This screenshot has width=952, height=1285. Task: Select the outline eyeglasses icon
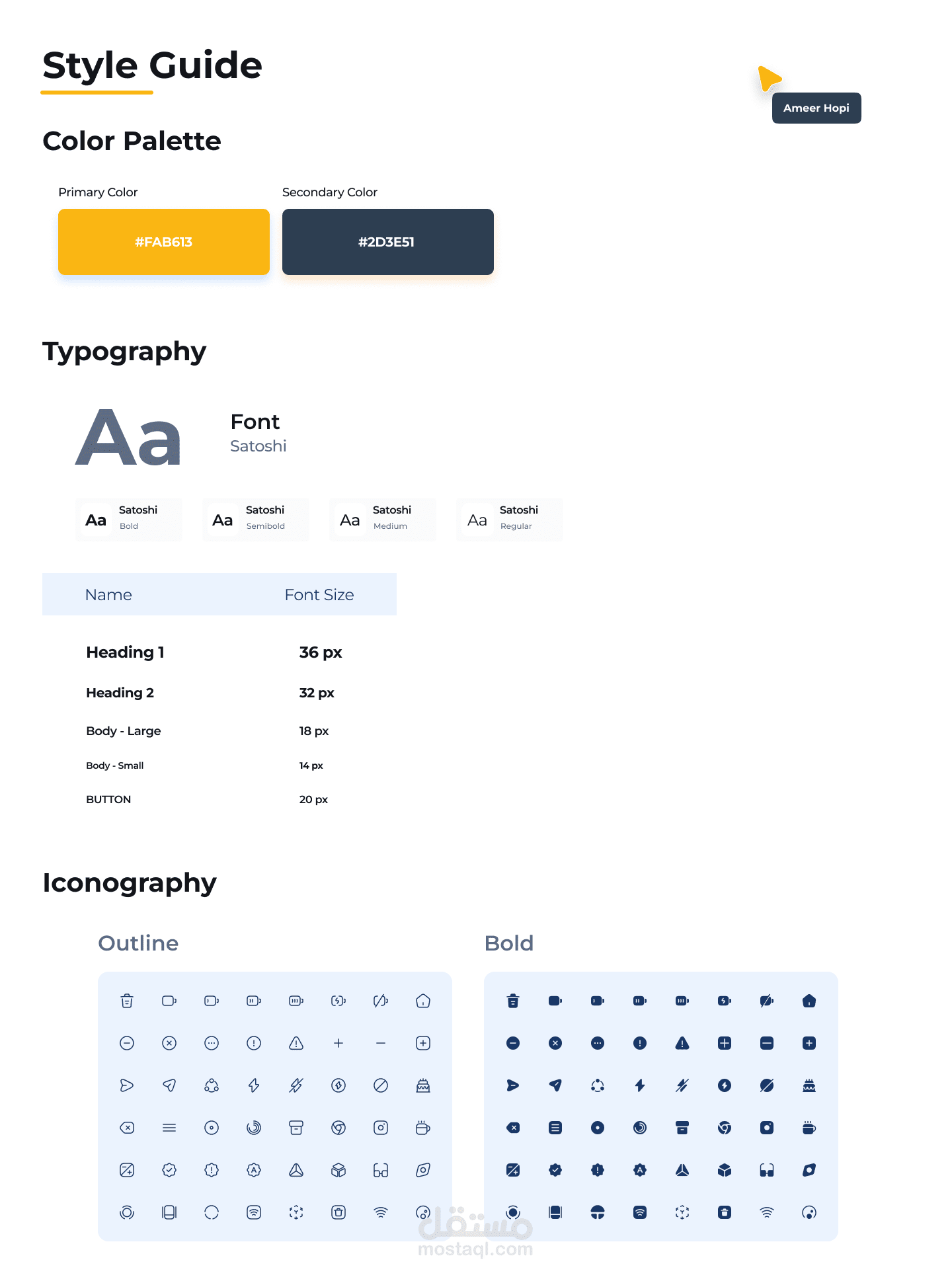click(381, 1170)
